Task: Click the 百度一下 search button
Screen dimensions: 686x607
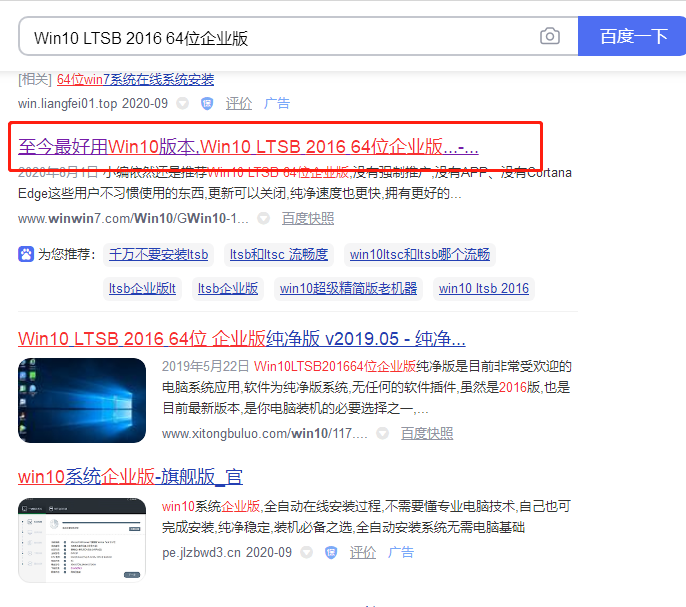Action: pos(632,37)
